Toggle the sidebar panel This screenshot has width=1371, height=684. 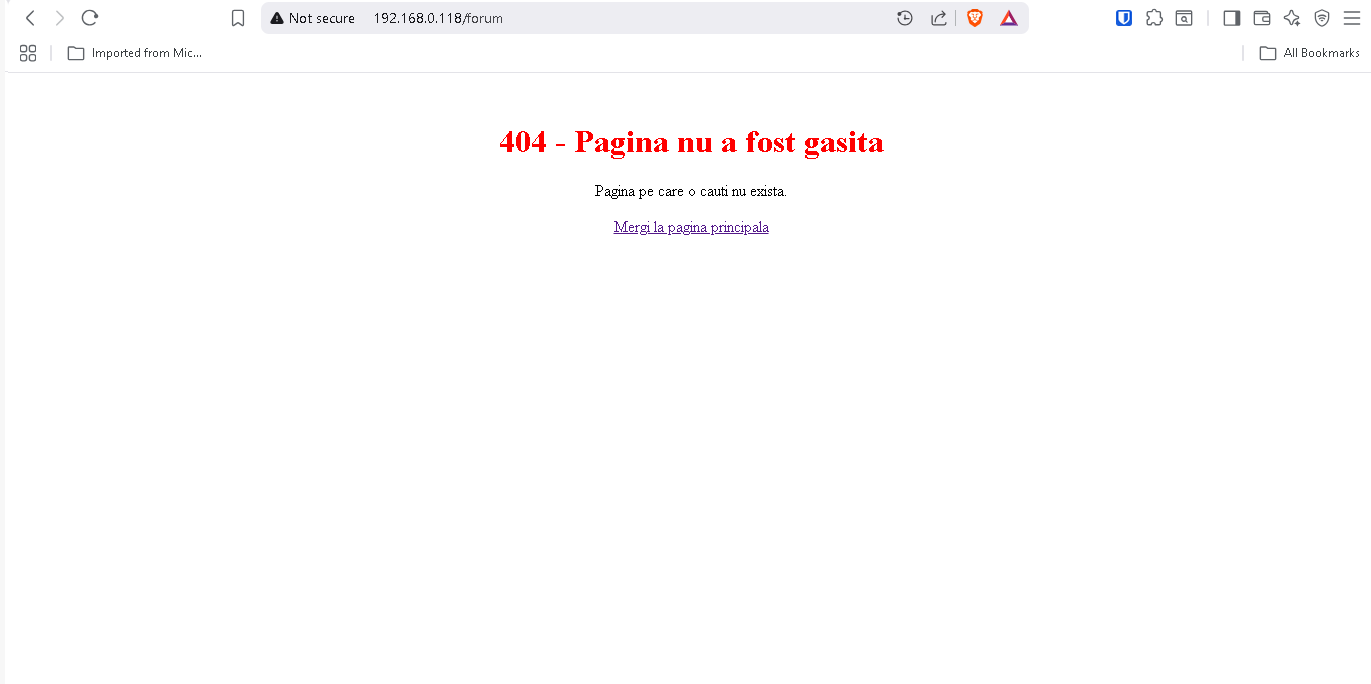click(1232, 18)
